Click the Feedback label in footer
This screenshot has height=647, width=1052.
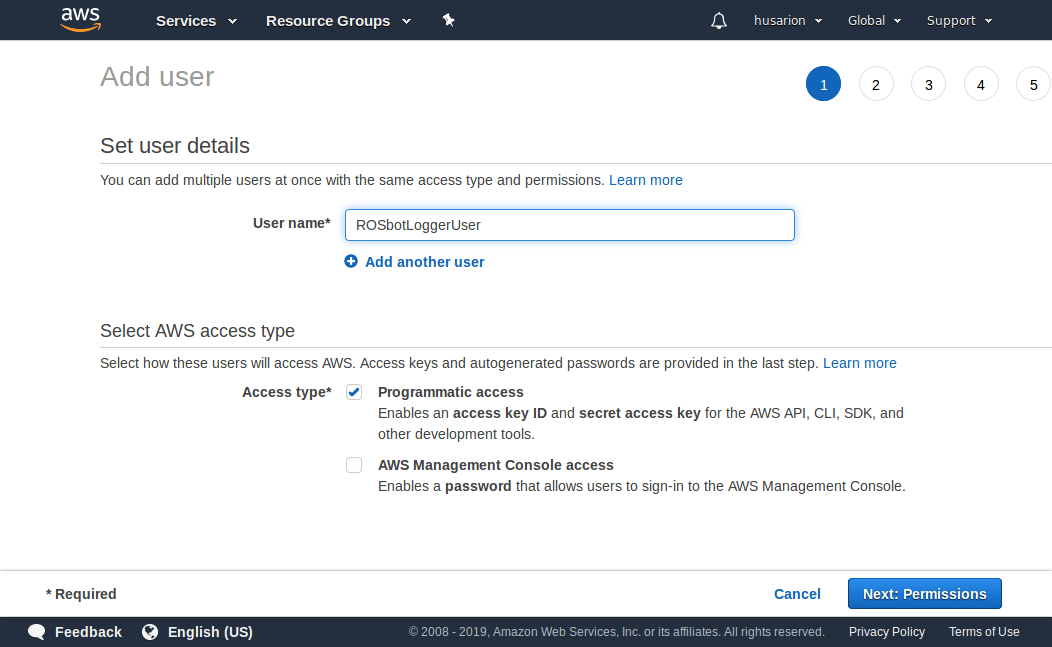click(x=89, y=632)
